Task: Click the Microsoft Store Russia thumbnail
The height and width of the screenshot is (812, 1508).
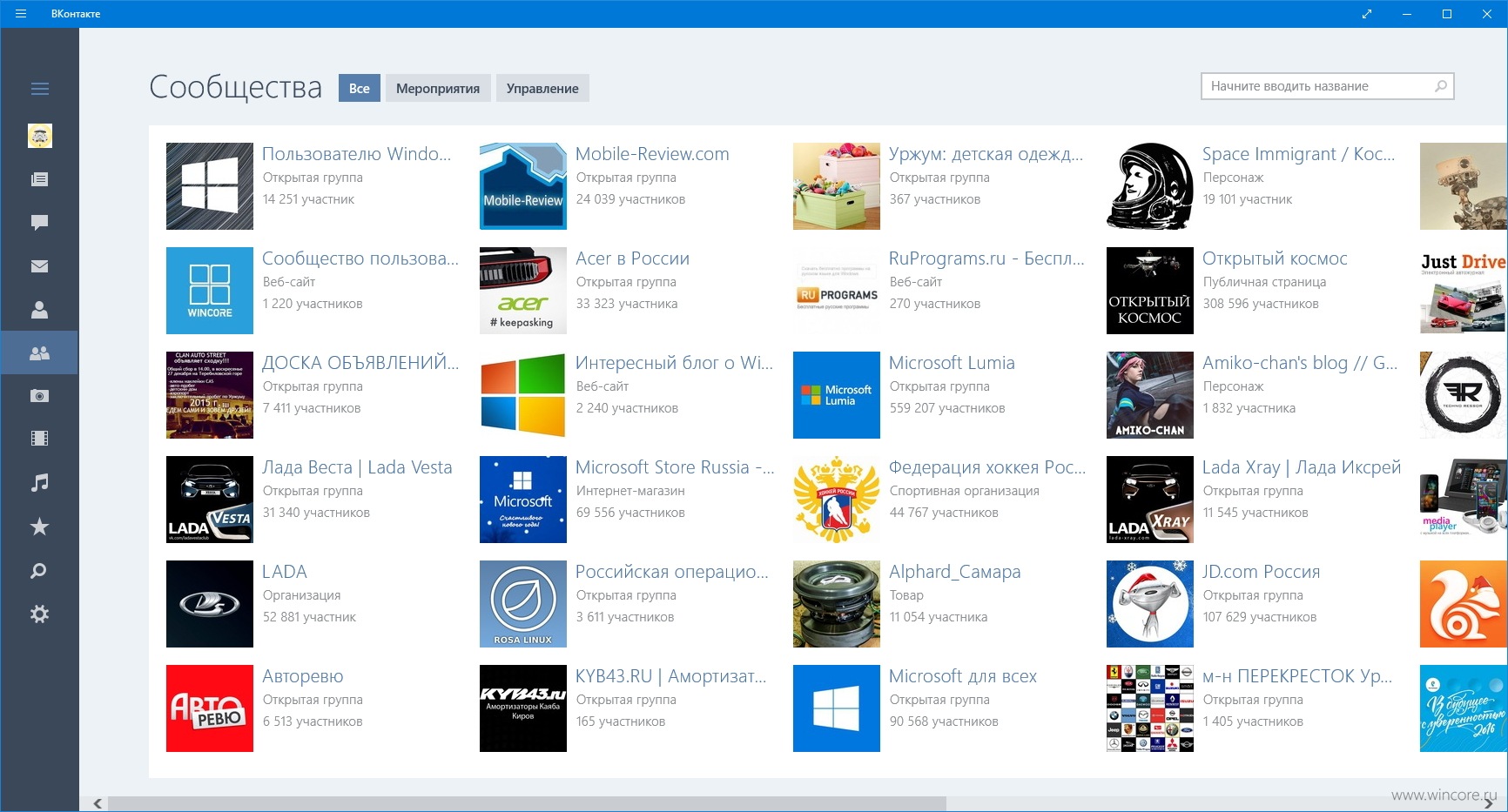Action: 523,500
